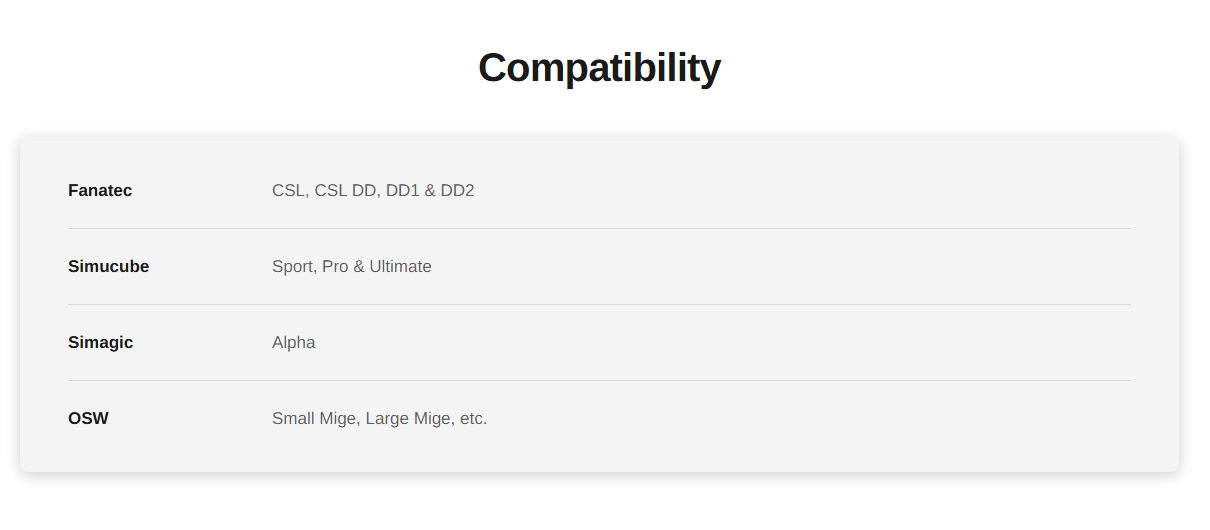Click DD1 in the Fanatec models list
The width and height of the screenshot is (1210, 530).
pos(402,190)
